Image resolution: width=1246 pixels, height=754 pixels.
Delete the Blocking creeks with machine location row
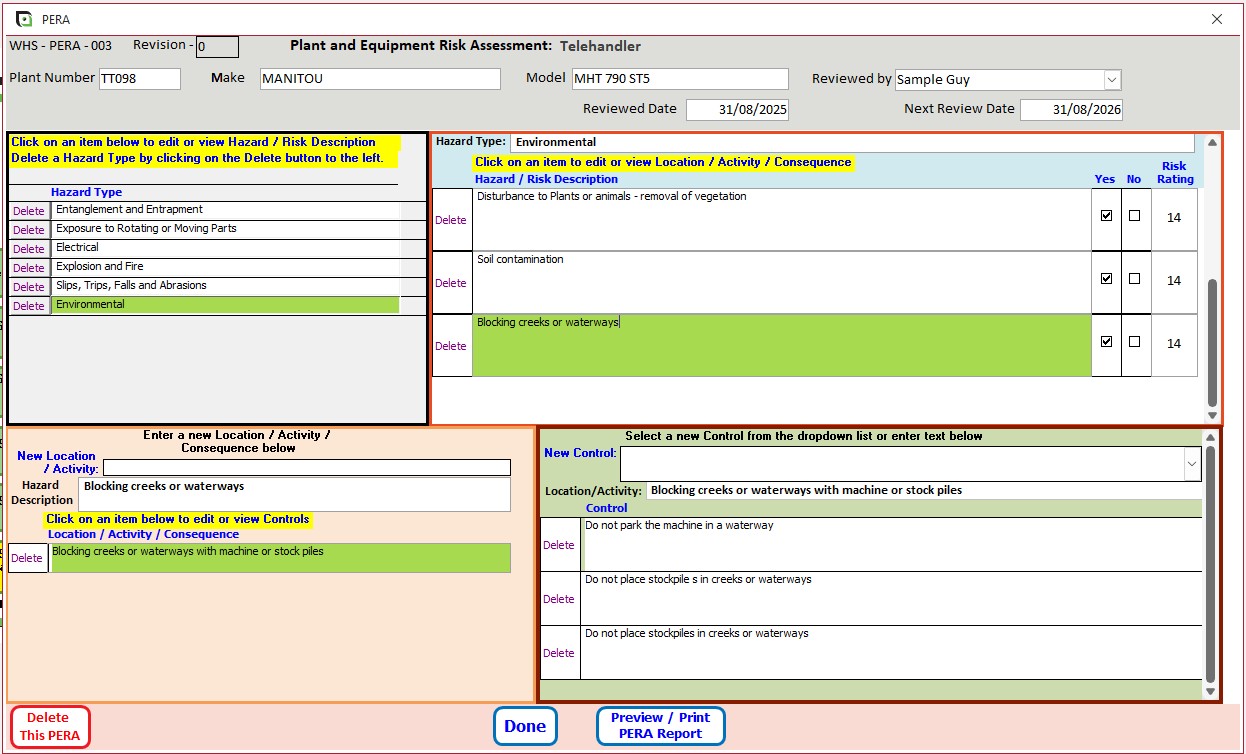(x=27, y=558)
